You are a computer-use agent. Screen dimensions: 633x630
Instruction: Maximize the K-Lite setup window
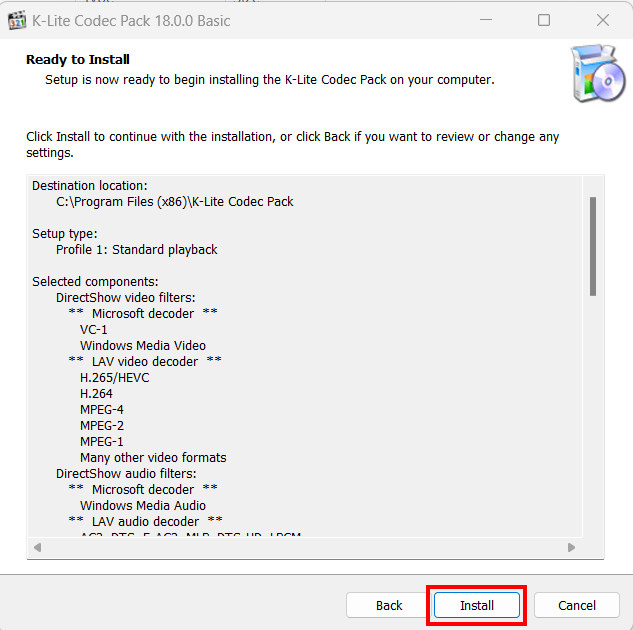(544, 20)
